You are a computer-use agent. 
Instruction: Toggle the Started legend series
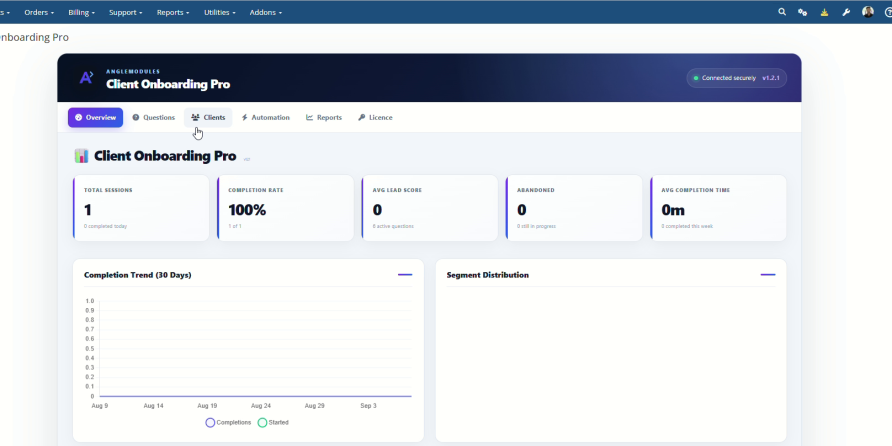273,423
